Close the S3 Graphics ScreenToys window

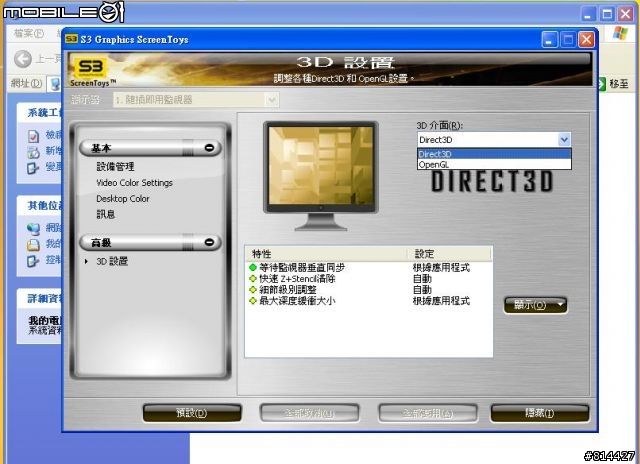pyautogui.click(x=587, y=40)
